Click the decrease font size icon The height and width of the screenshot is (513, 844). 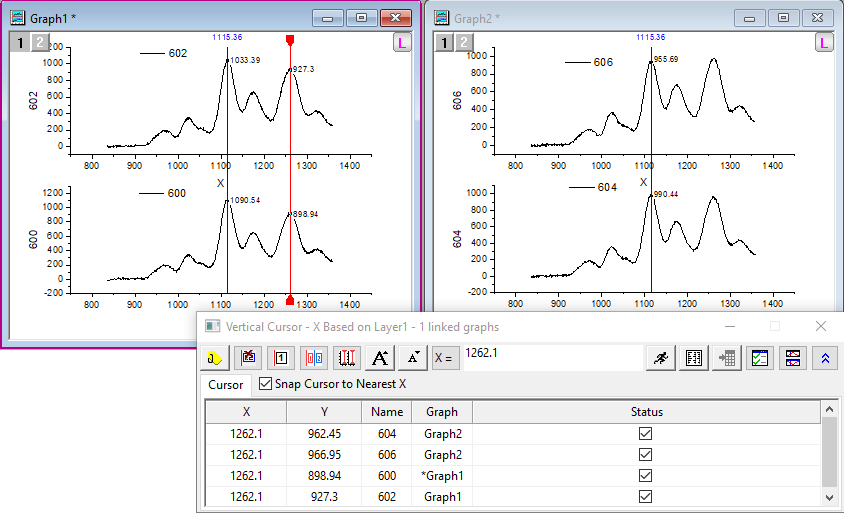click(x=413, y=358)
